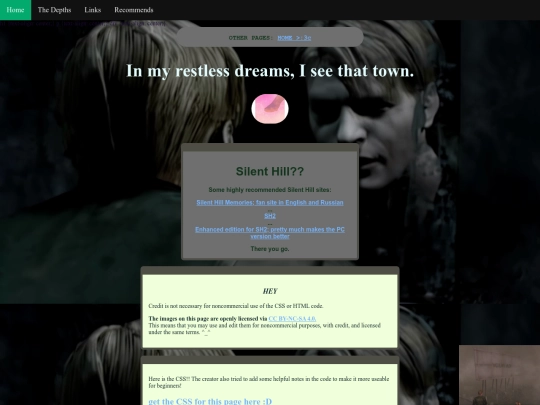Click the 'In my restless dreams' headline
Image resolution: width=540 pixels, height=405 pixels.
[x=270, y=71]
